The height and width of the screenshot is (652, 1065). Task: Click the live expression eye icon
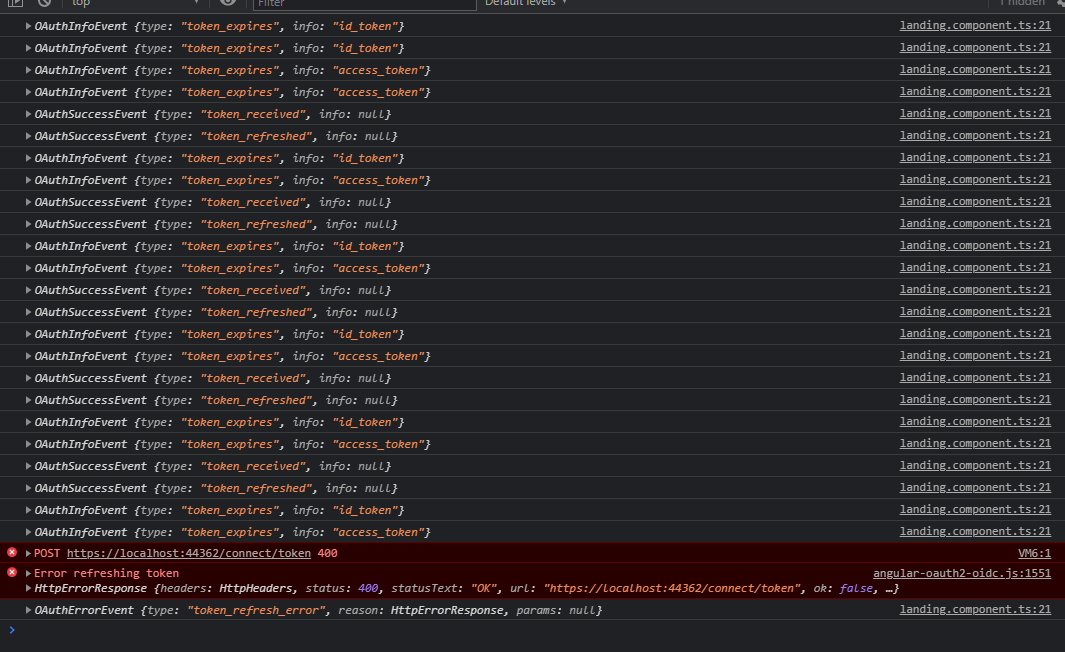[228, 3]
